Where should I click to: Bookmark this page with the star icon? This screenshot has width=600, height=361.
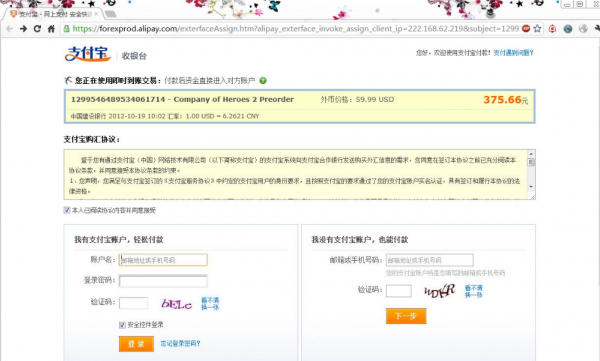[x=537, y=29]
